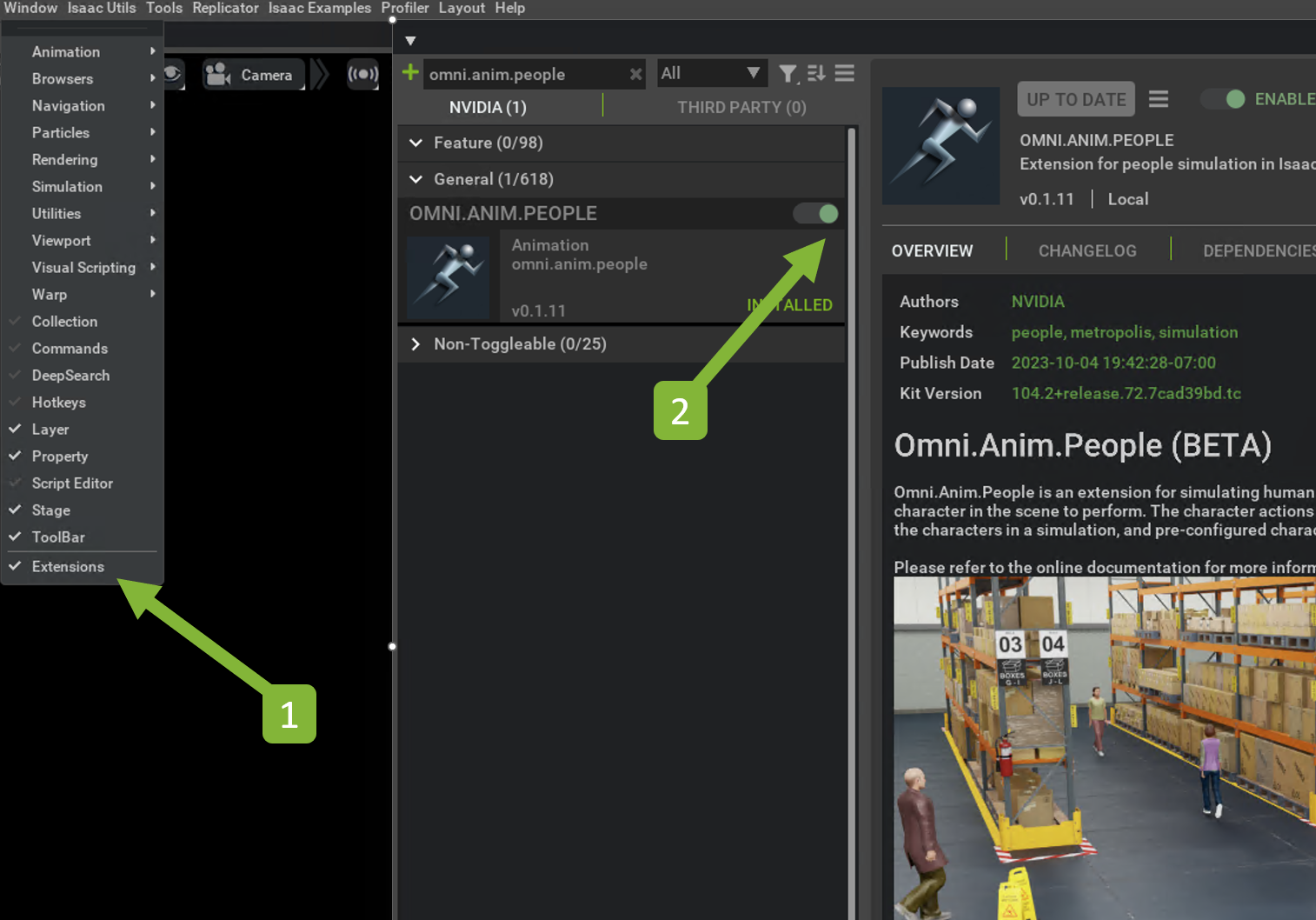Expand the Rendering submenu
Image resolution: width=1316 pixels, height=920 pixels.
[x=82, y=160]
